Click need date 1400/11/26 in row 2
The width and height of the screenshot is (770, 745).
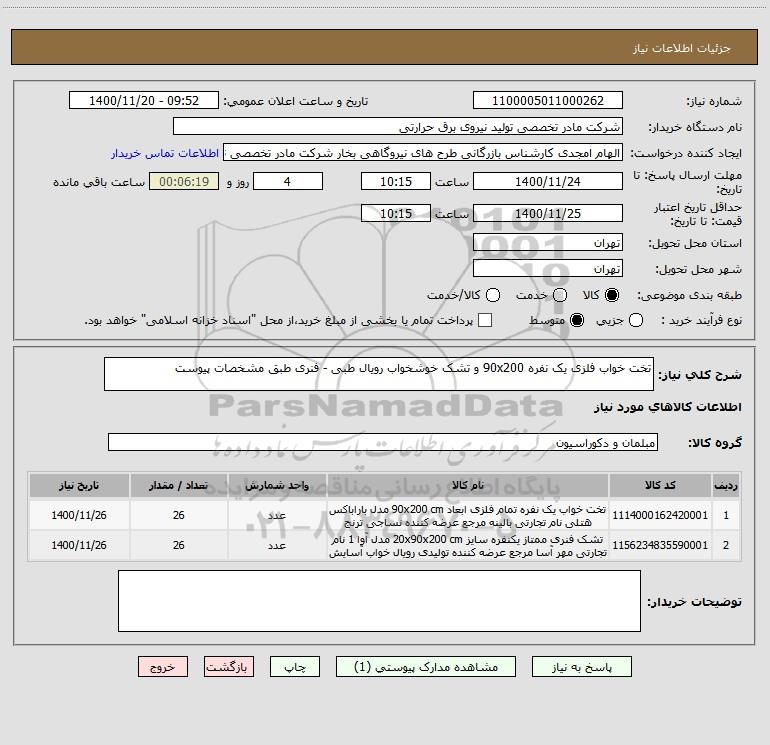click(79, 545)
